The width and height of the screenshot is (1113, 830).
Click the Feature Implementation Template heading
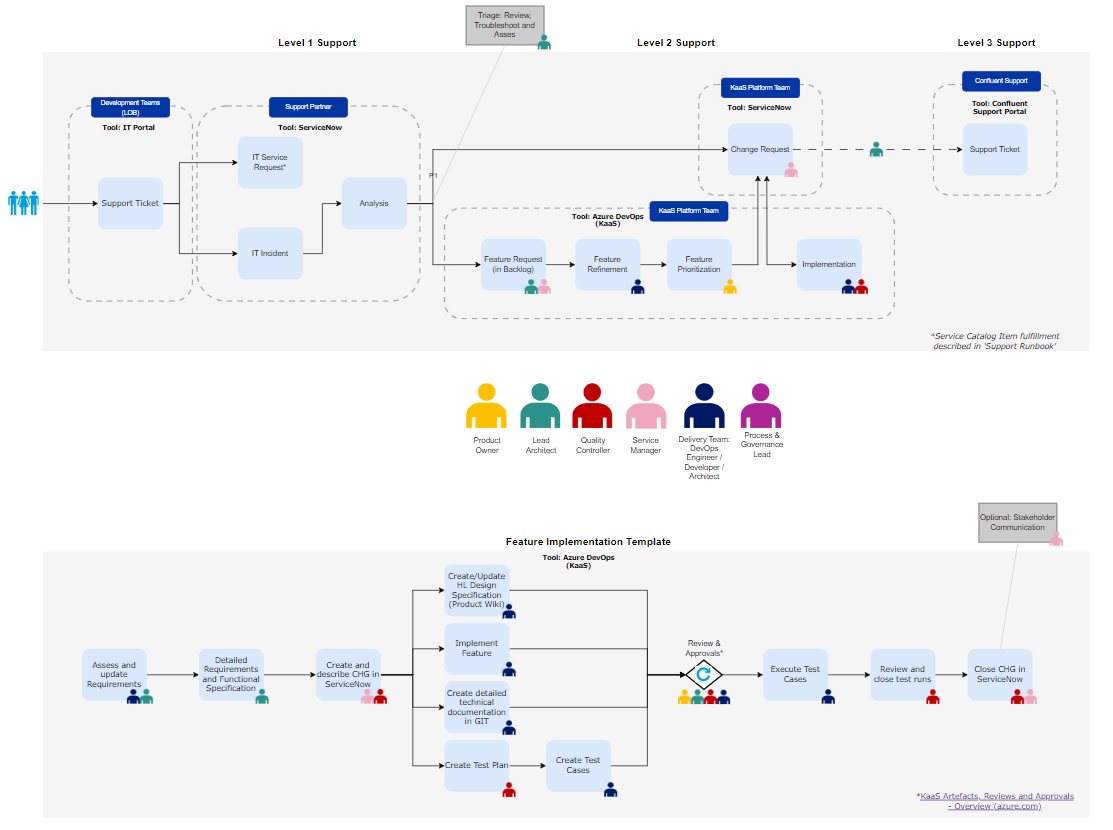pyautogui.click(x=588, y=542)
